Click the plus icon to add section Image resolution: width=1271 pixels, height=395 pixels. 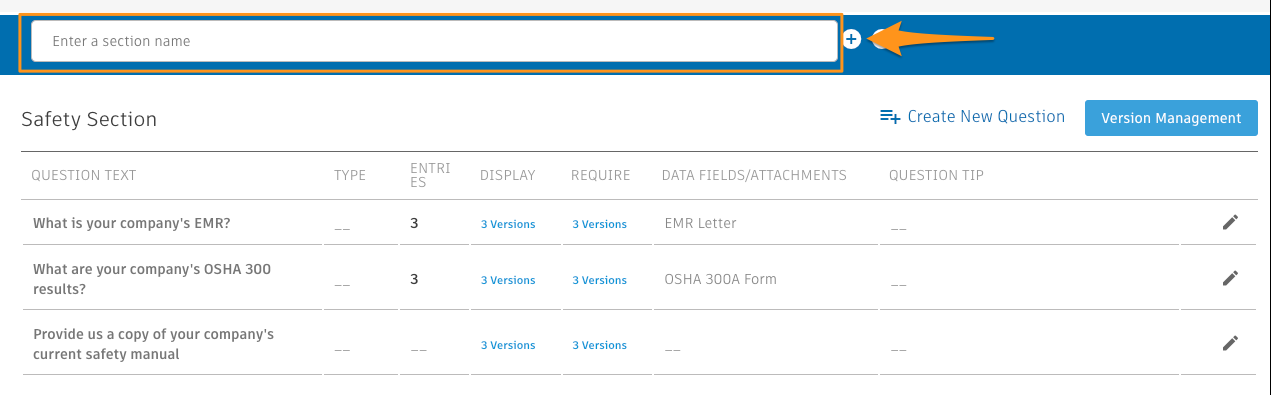coord(851,39)
